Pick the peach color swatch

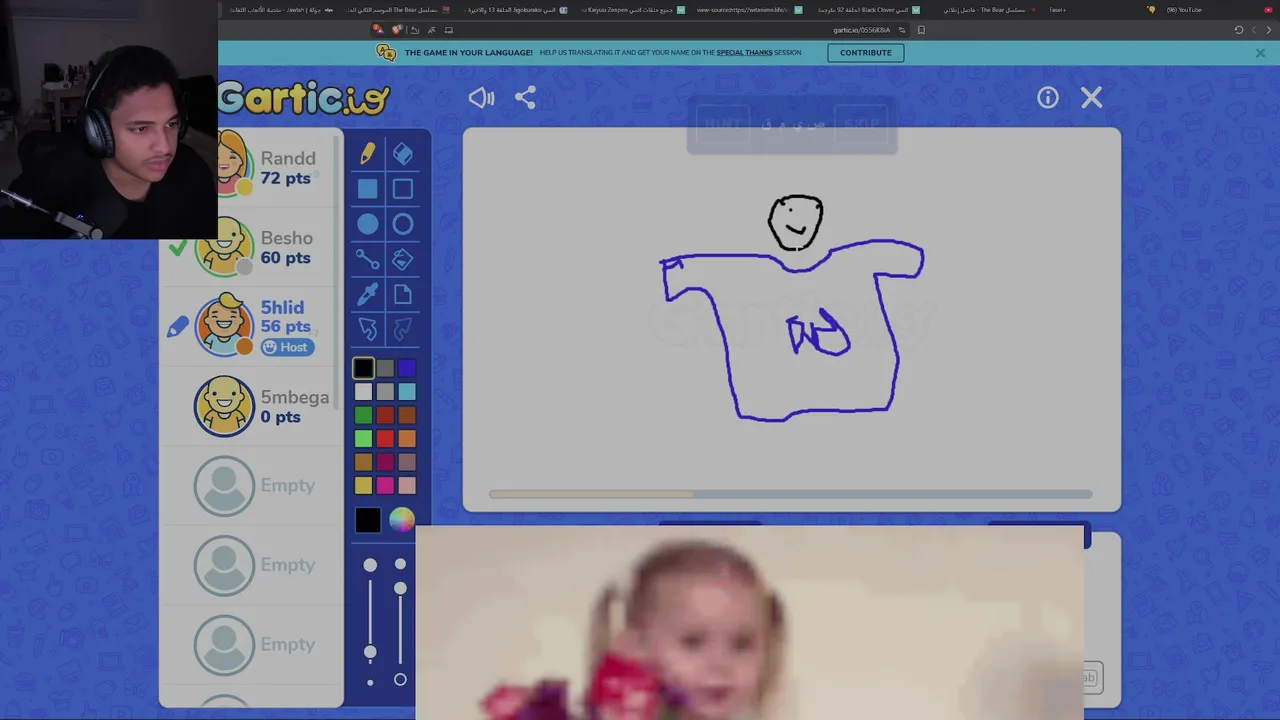tap(407, 485)
